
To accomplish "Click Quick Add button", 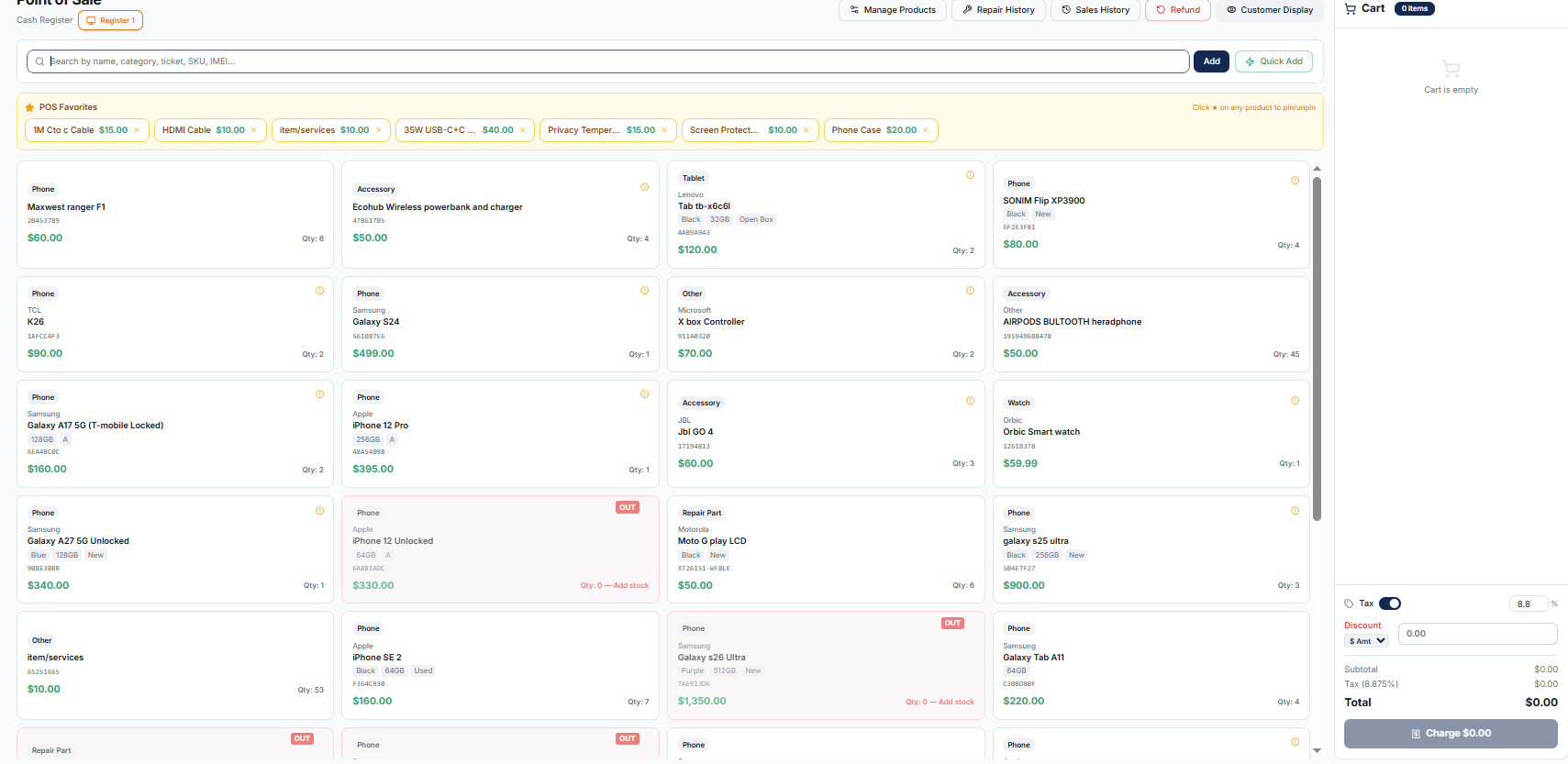I will [x=1273, y=61].
